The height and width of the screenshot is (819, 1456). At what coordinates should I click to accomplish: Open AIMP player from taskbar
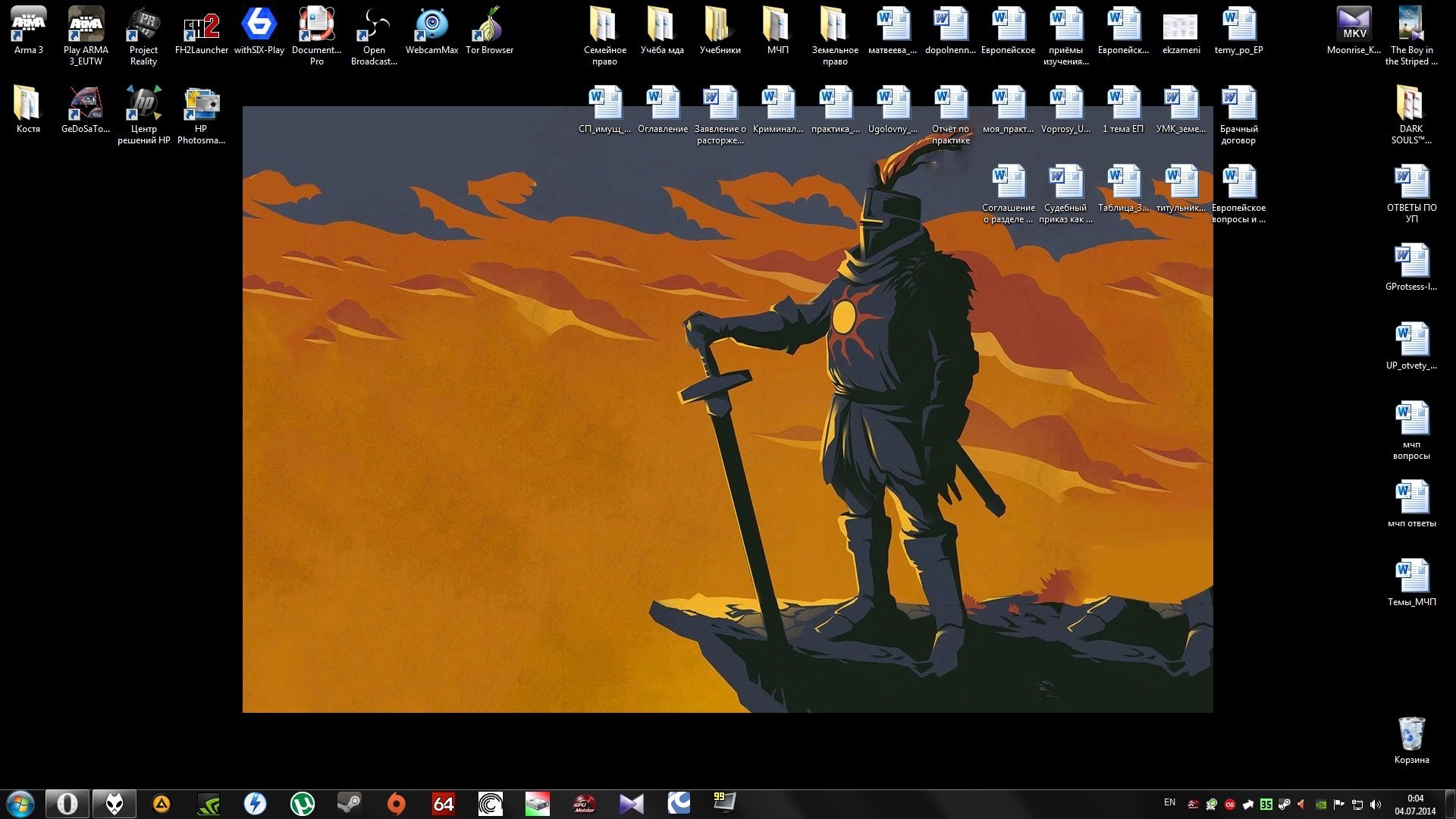point(162,804)
